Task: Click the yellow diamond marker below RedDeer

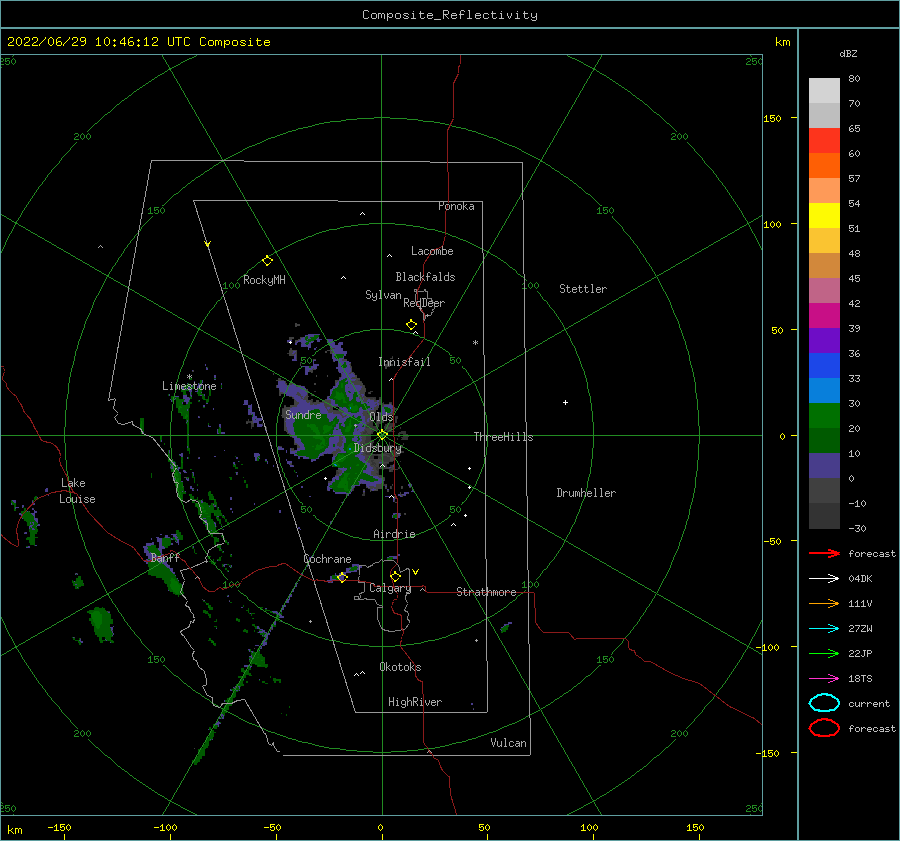Action: click(412, 325)
